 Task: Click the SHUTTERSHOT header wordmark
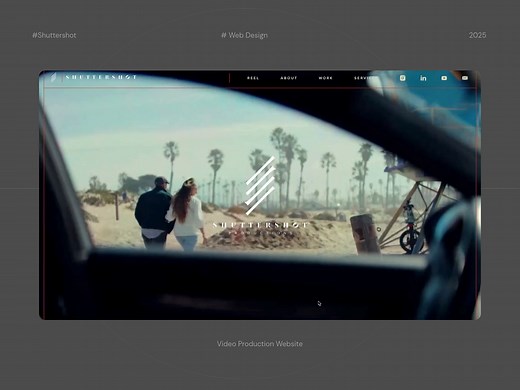(x=101, y=77)
